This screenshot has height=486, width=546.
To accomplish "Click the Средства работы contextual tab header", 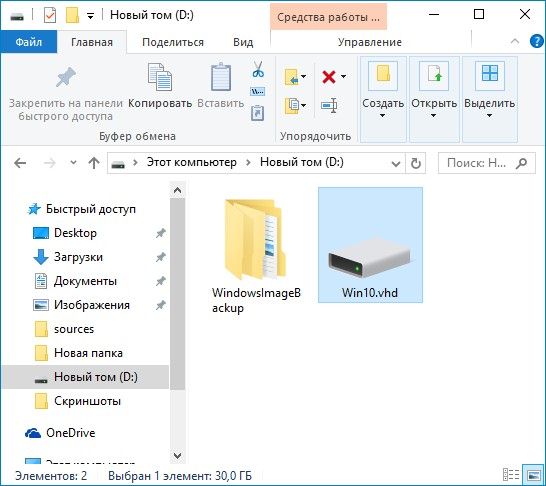I will tap(328, 17).
